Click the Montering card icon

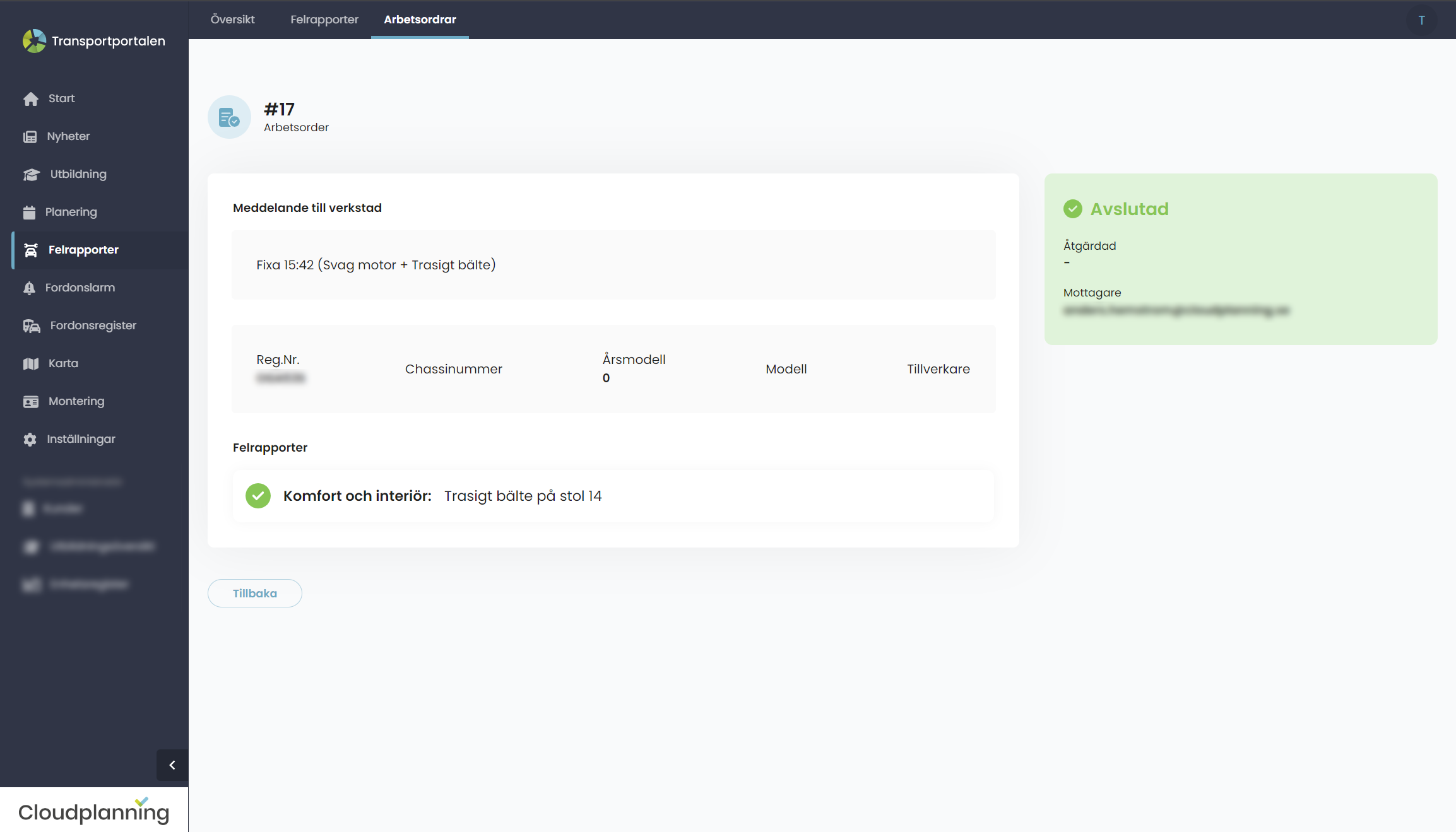[30, 402]
